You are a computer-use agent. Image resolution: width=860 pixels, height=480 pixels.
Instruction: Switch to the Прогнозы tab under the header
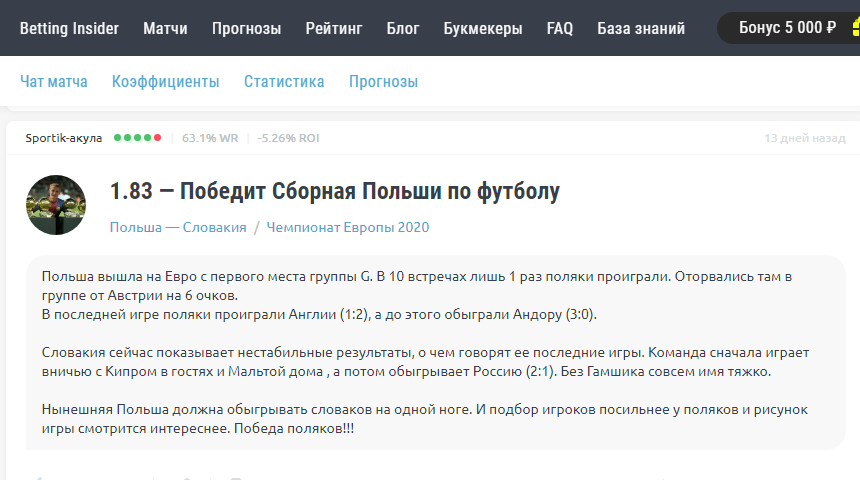coord(383,81)
